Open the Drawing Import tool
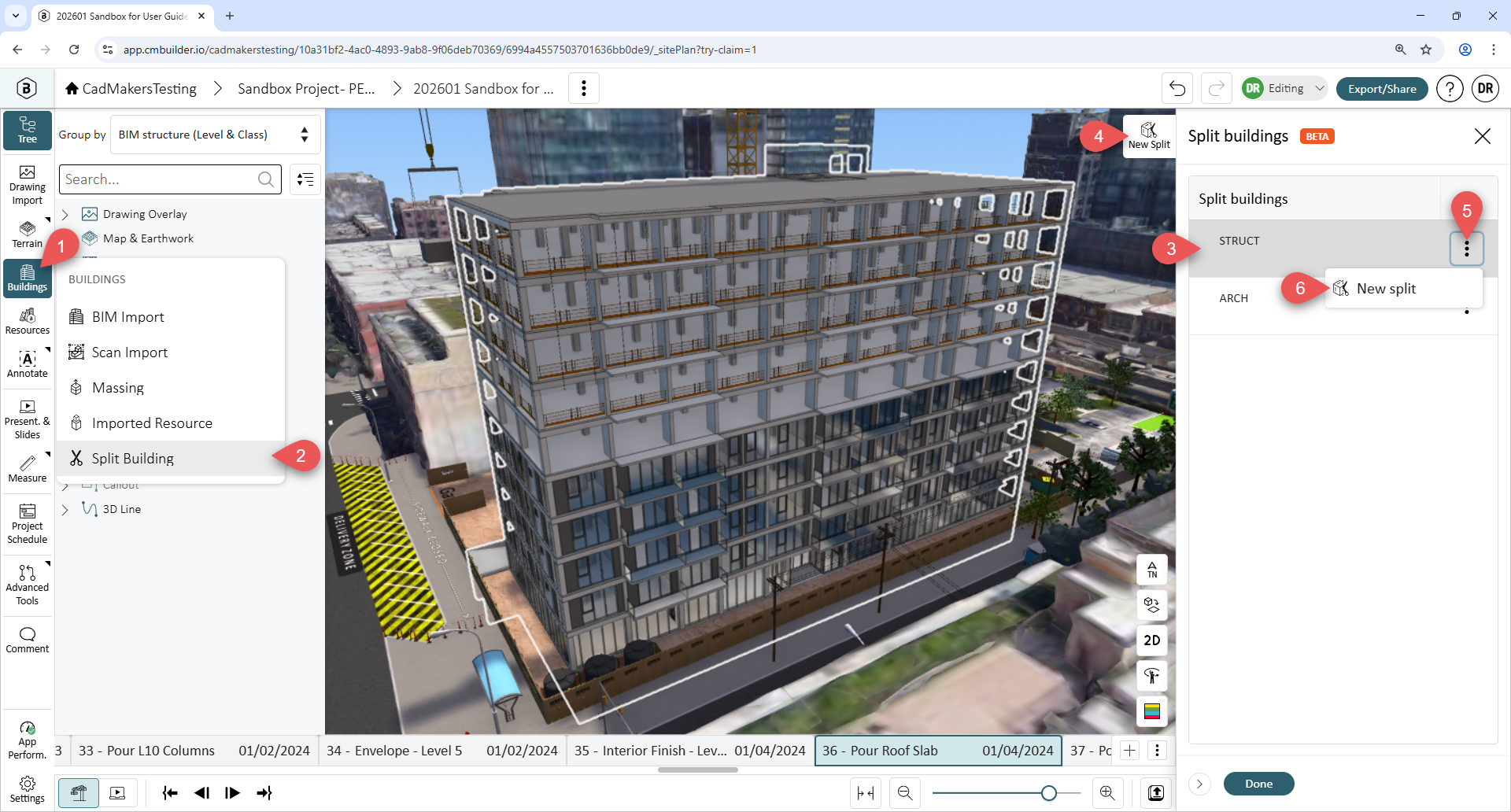The image size is (1511, 812). (28, 186)
